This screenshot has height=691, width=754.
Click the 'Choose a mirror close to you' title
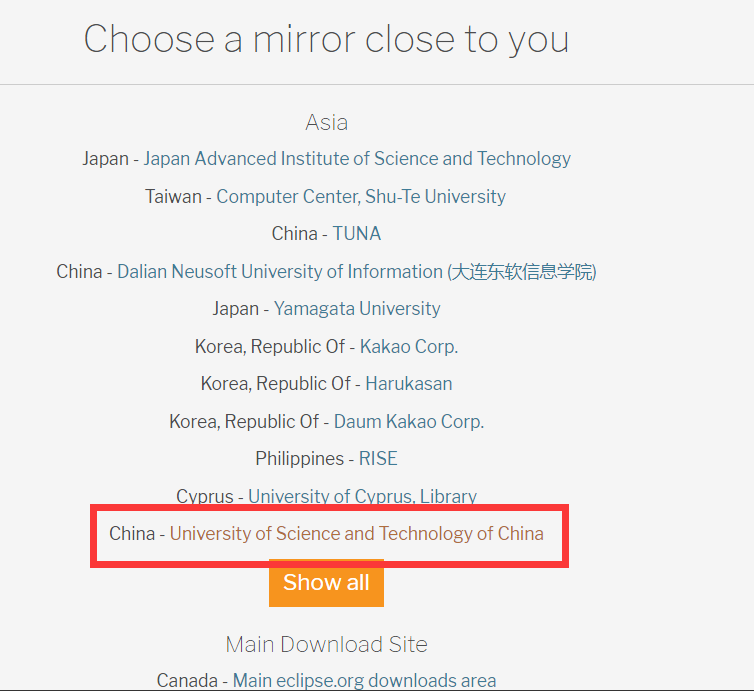[x=327, y=39]
